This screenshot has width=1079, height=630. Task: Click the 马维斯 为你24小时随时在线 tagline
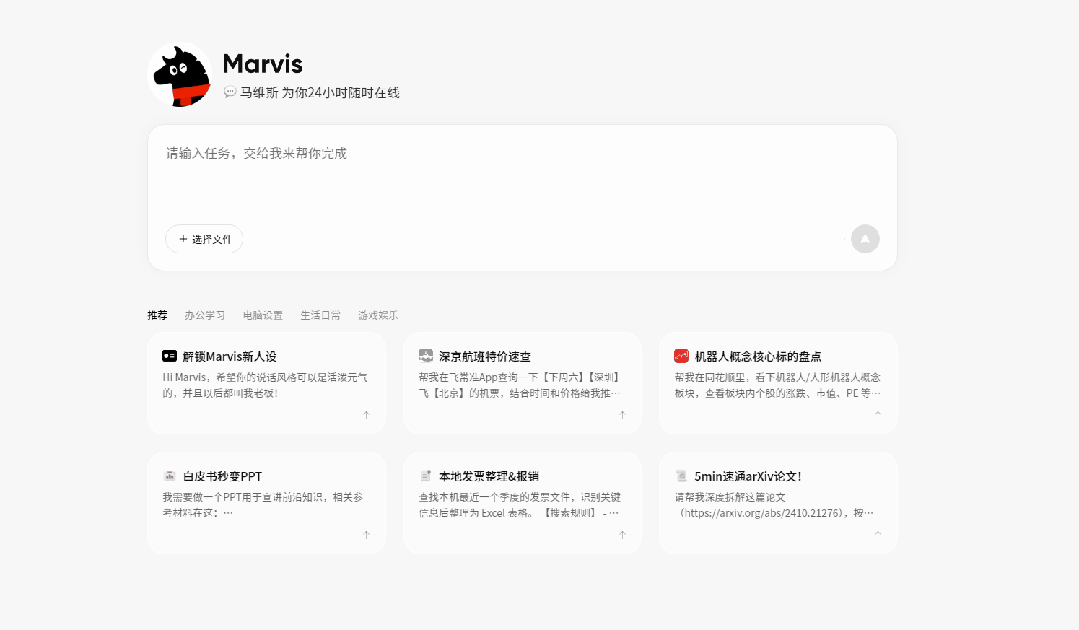click(x=319, y=92)
